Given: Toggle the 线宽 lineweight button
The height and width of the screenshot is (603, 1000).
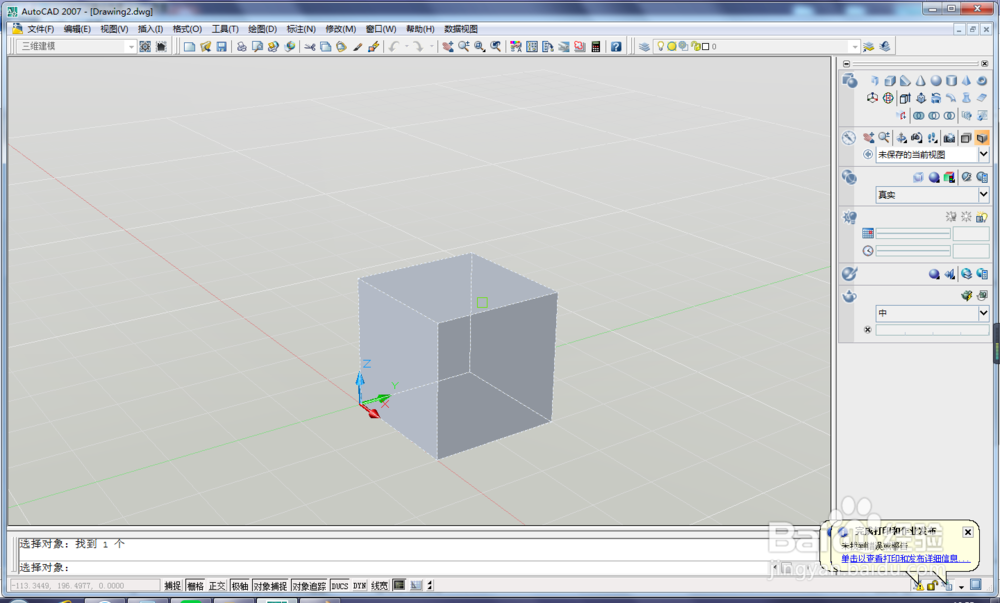Looking at the screenshot, I should [379, 585].
